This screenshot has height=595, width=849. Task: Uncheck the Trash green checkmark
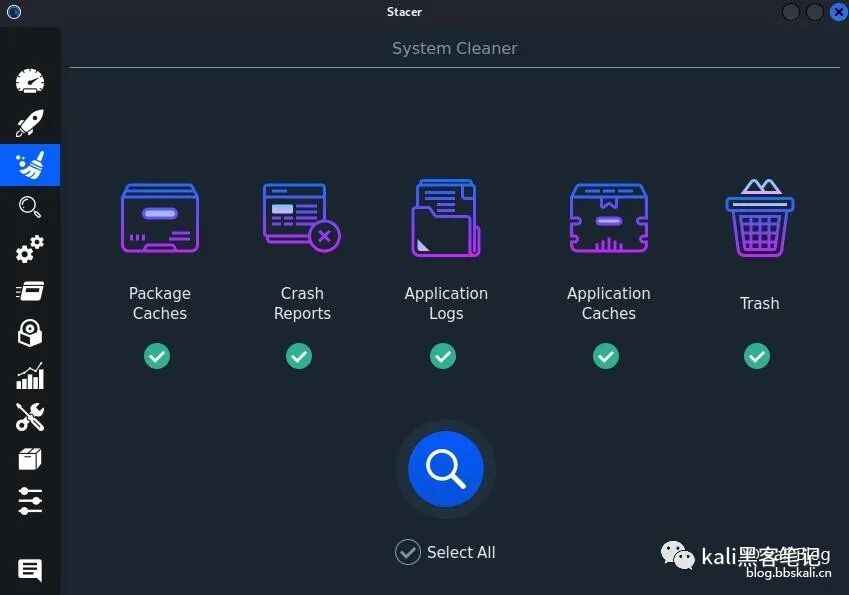(x=757, y=356)
